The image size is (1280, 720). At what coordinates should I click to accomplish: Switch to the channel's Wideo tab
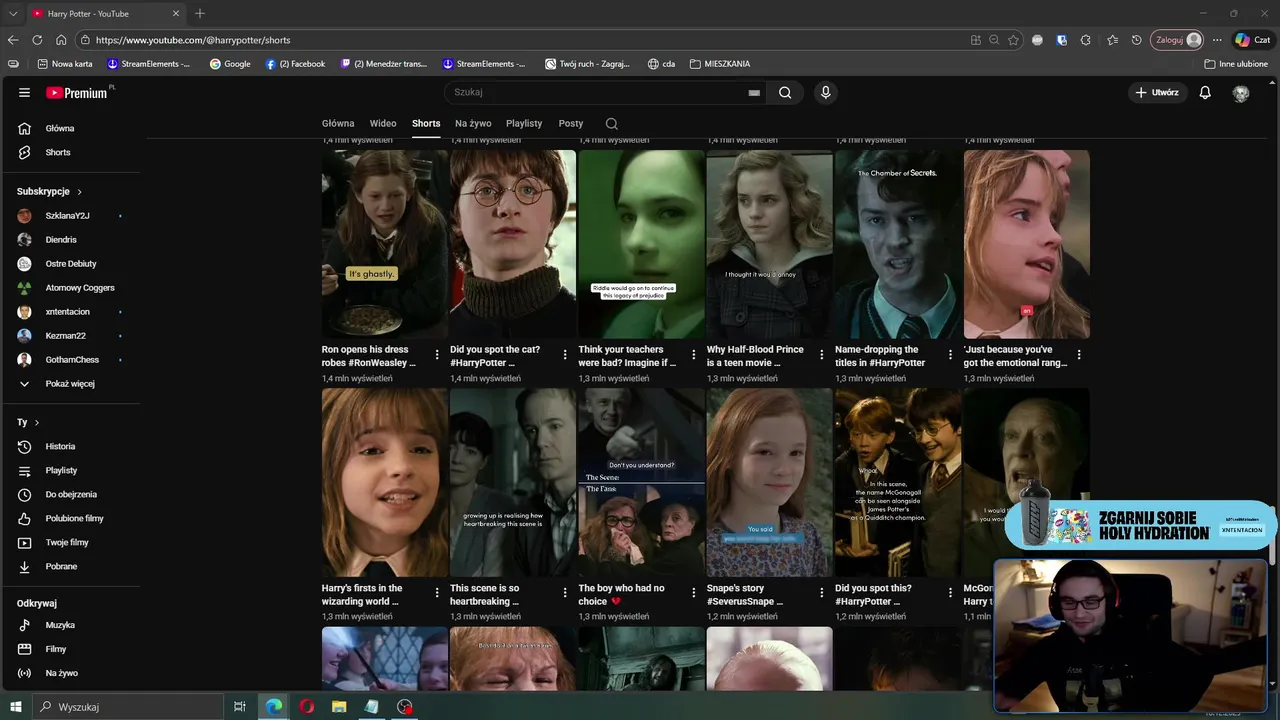(383, 124)
